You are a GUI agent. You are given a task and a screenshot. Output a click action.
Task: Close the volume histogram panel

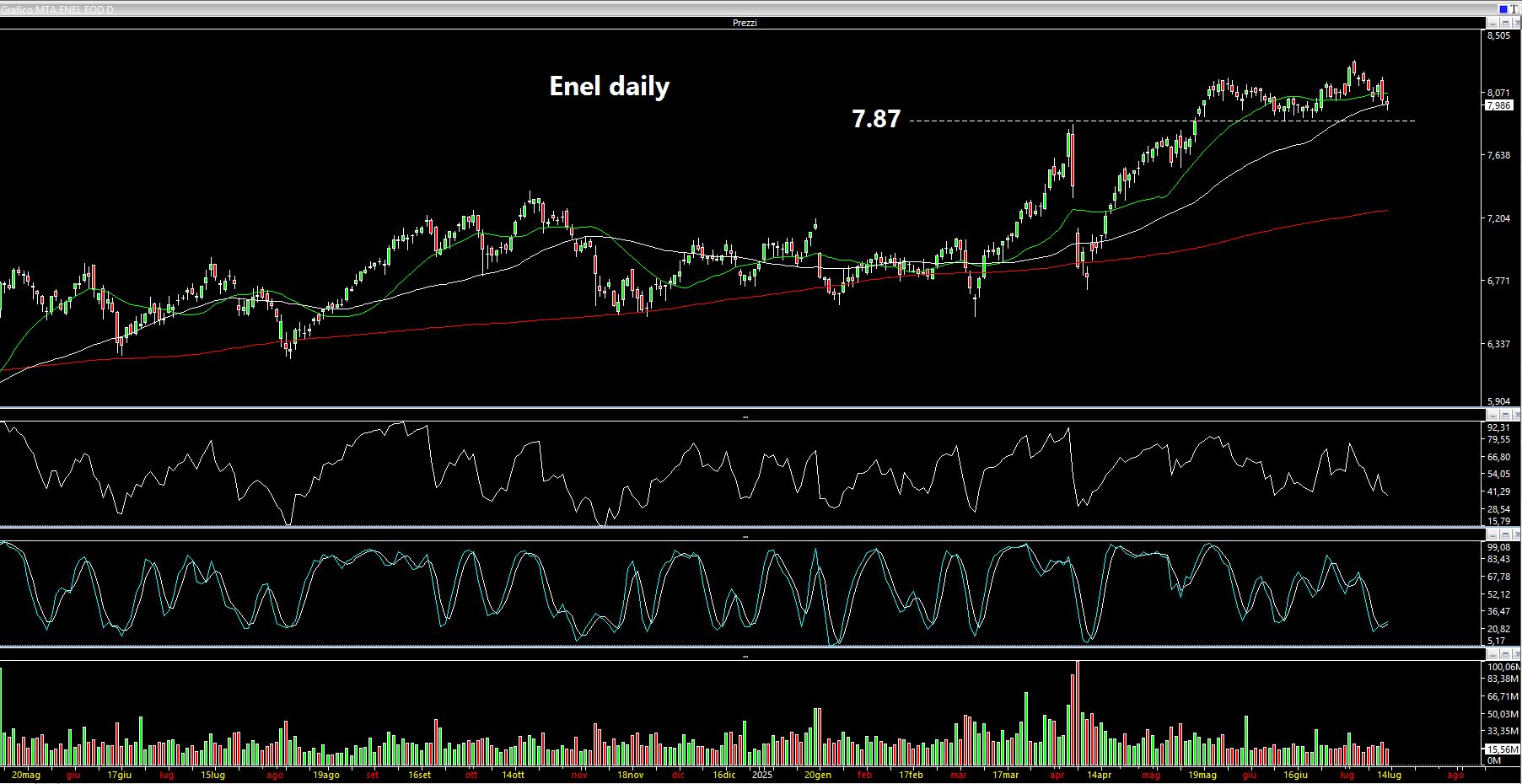click(1516, 654)
